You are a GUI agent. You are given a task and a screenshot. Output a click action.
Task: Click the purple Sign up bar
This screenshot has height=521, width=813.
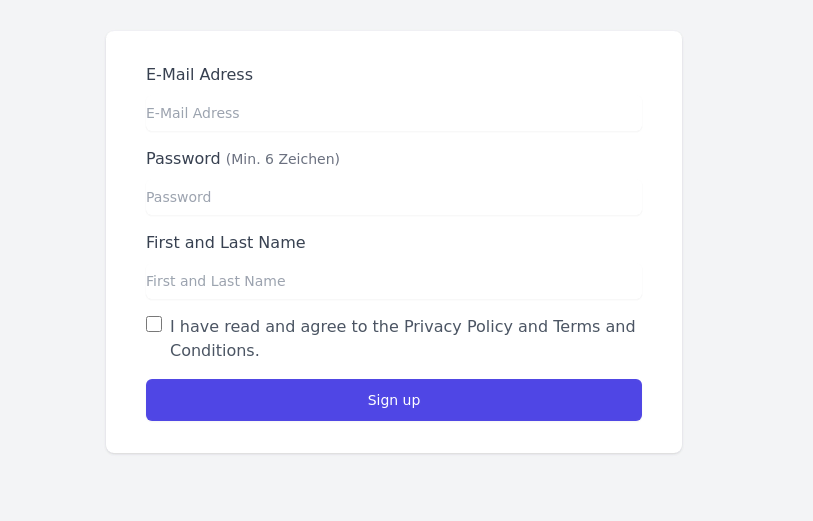tap(393, 400)
